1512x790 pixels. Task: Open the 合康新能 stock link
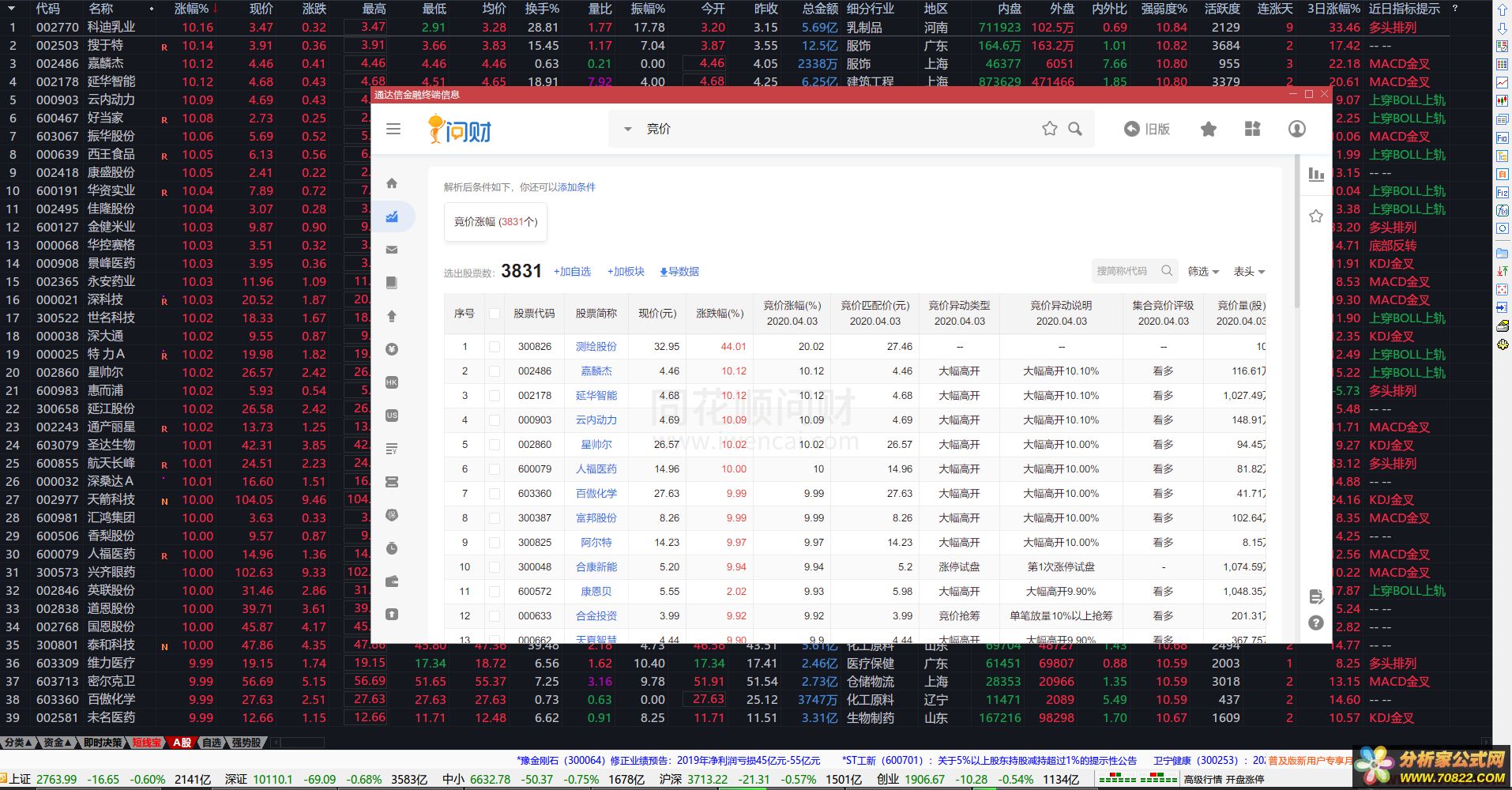[596, 566]
